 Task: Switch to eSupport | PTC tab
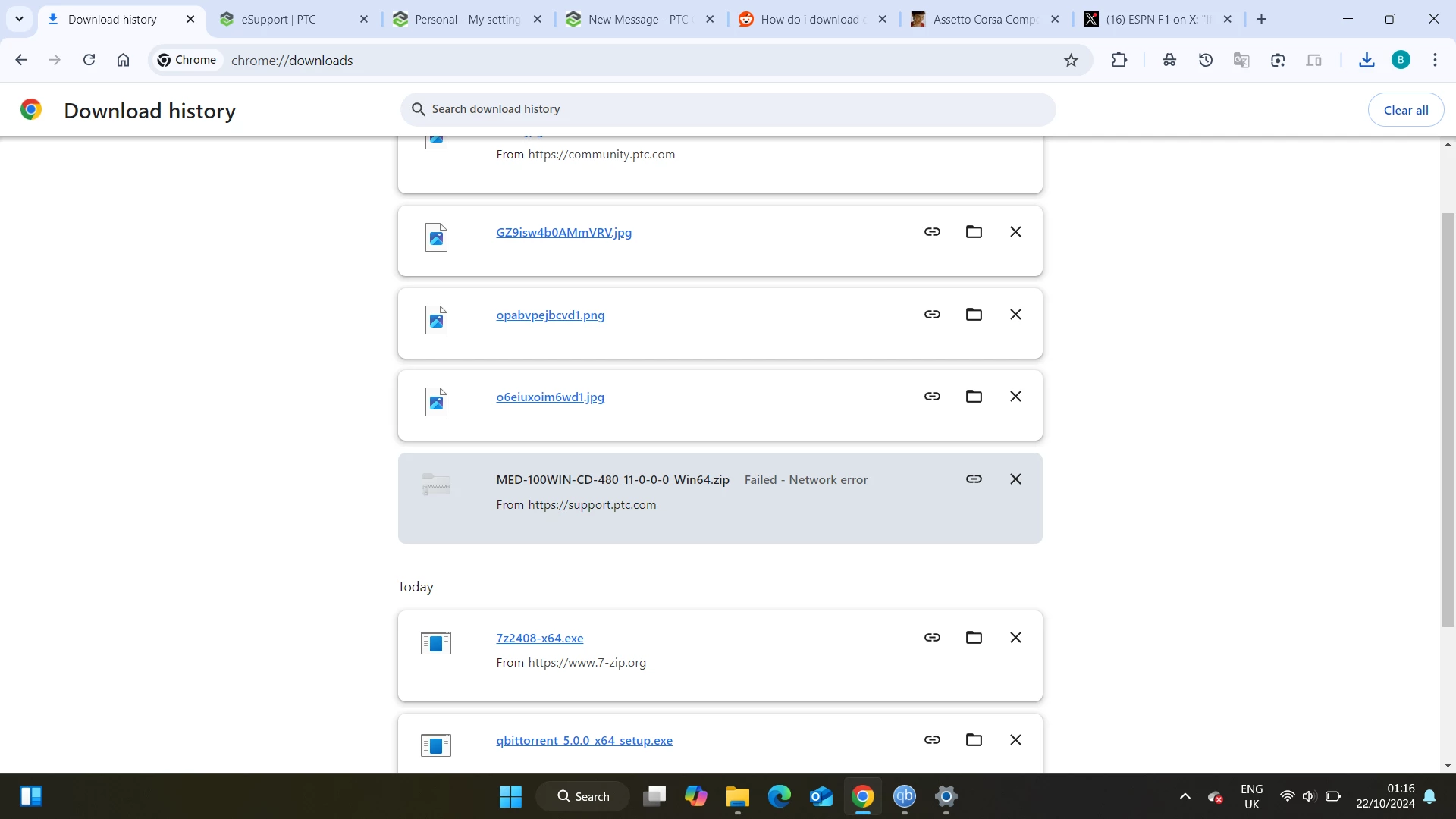278,20
